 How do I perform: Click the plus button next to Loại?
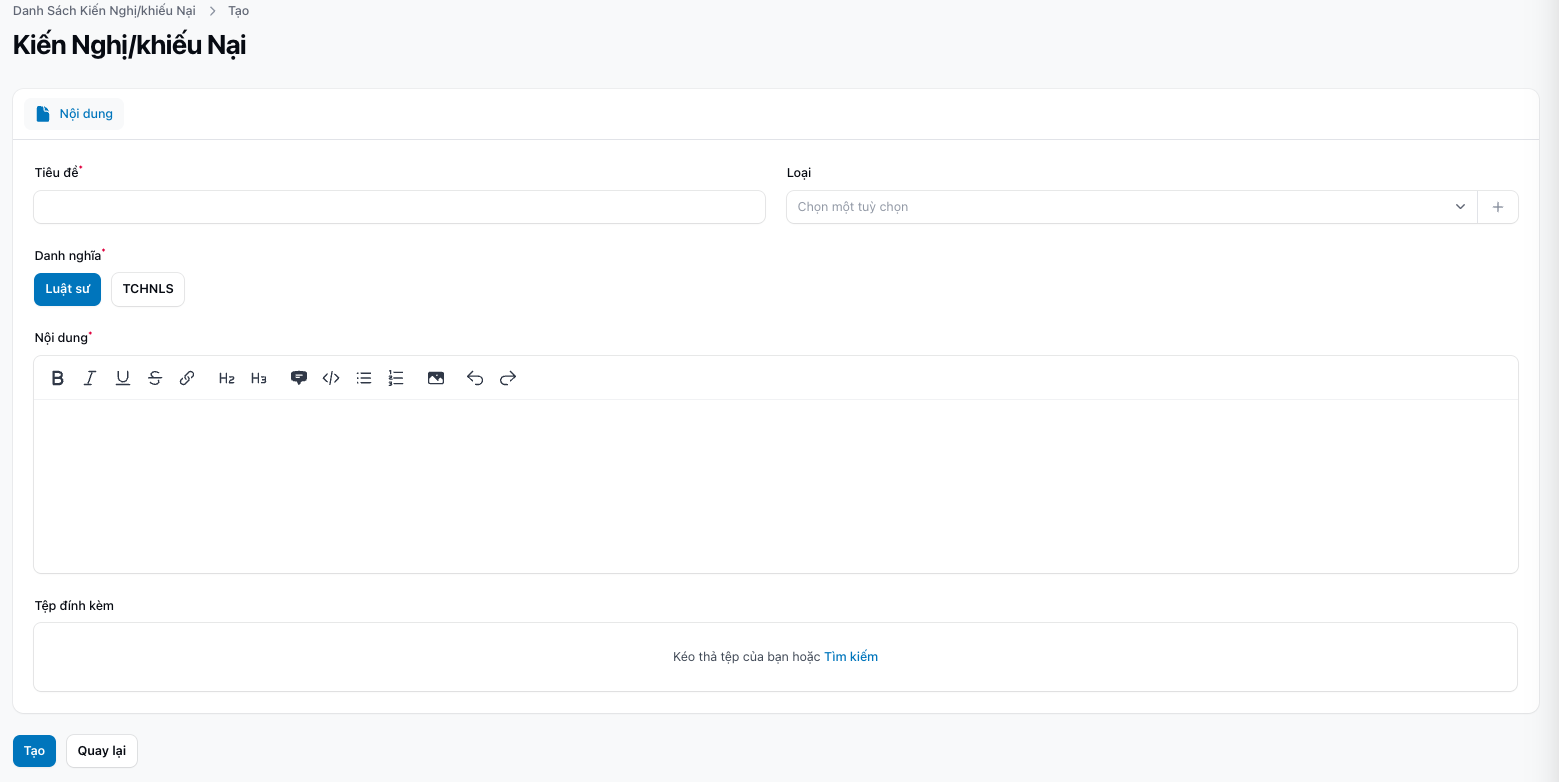[1498, 207]
